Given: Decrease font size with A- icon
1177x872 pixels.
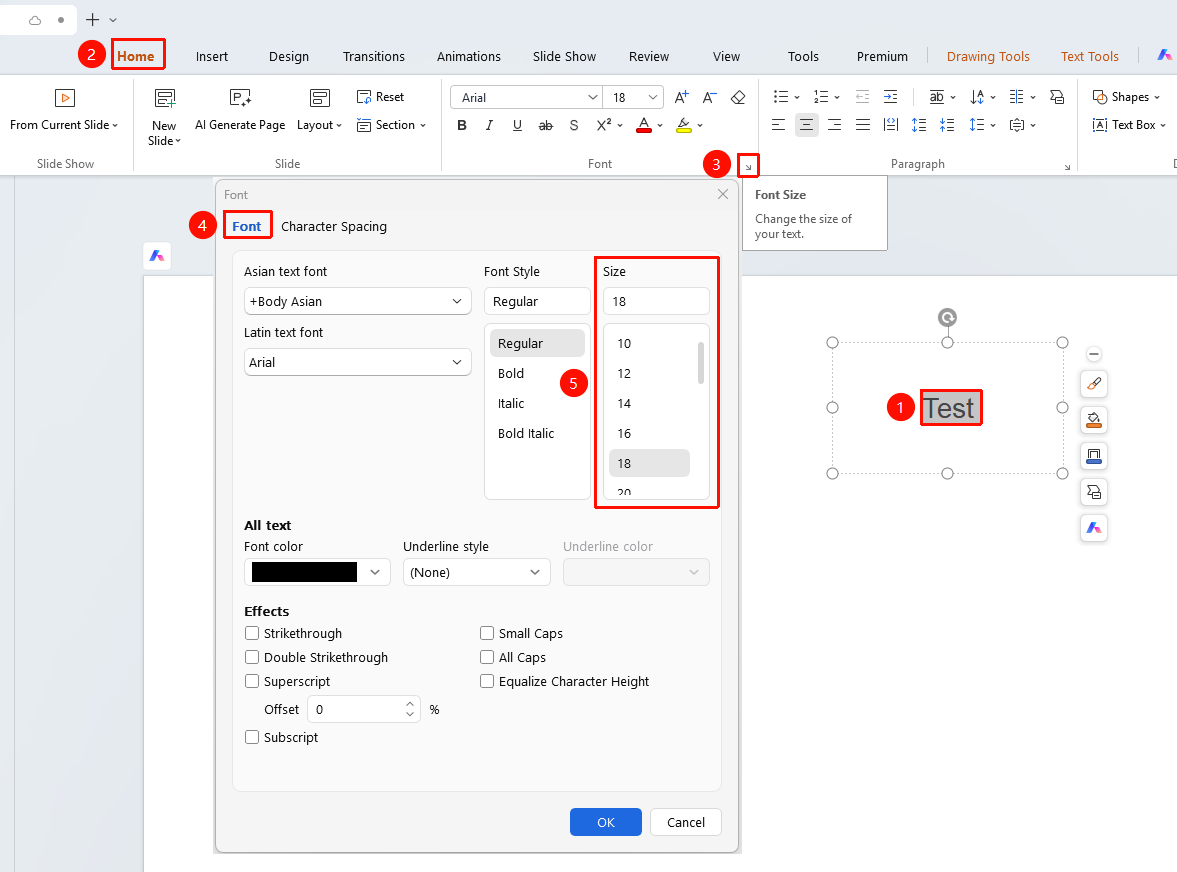Looking at the screenshot, I should [709, 98].
